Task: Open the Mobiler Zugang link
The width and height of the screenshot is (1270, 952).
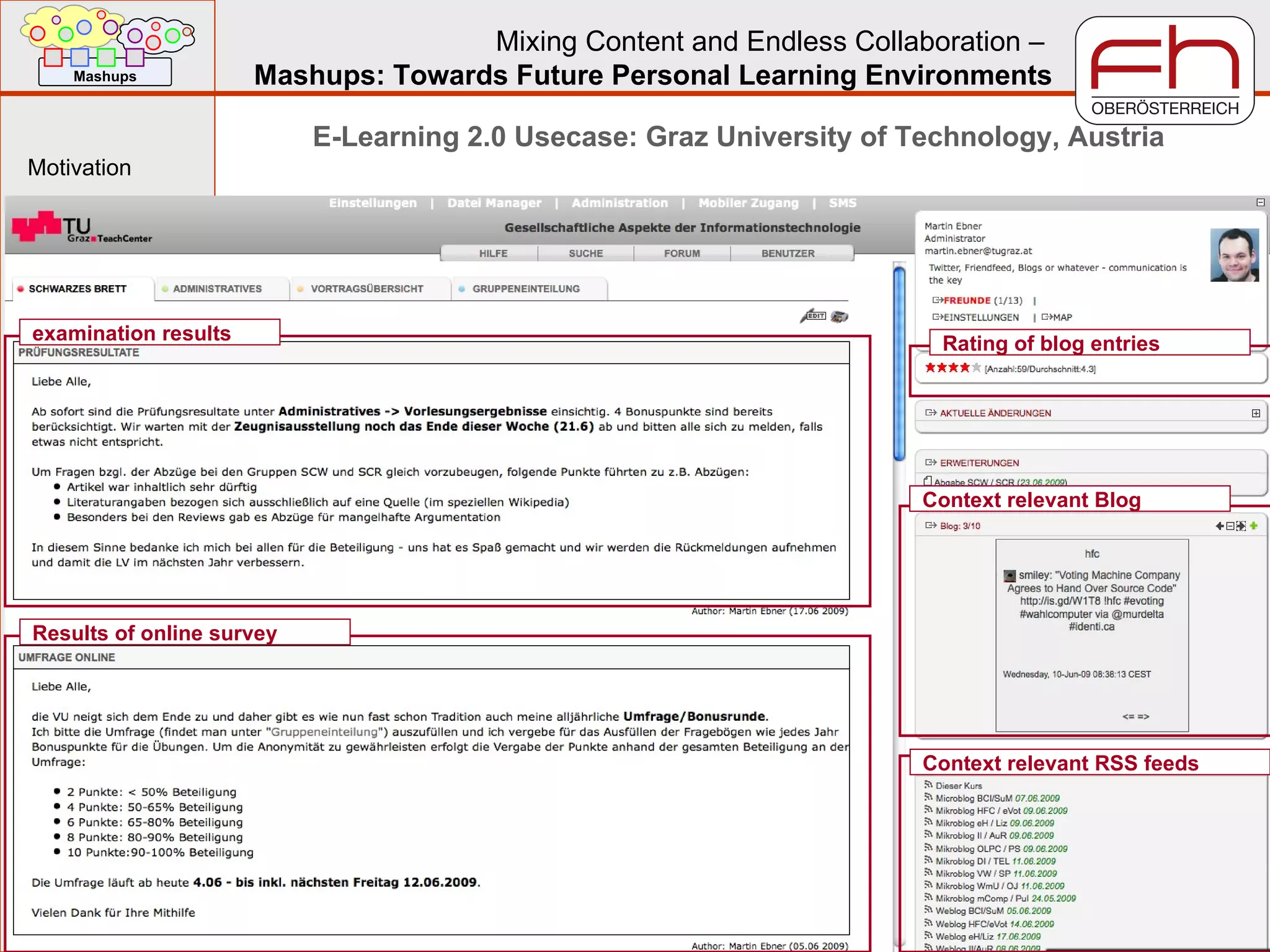Action: point(748,203)
